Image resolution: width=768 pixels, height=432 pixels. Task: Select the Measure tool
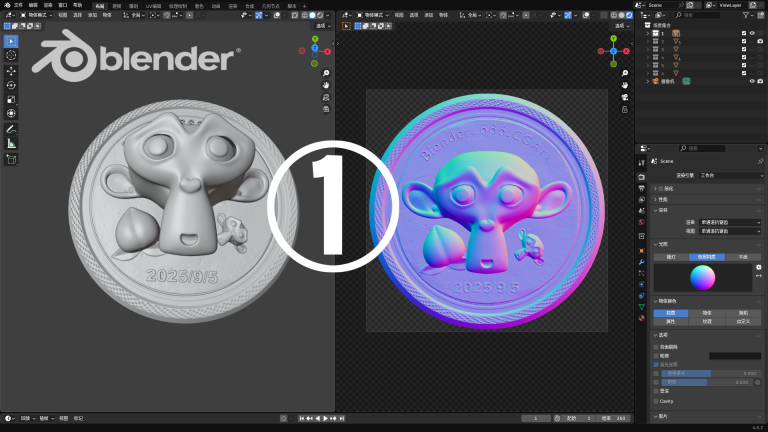[11, 143]
